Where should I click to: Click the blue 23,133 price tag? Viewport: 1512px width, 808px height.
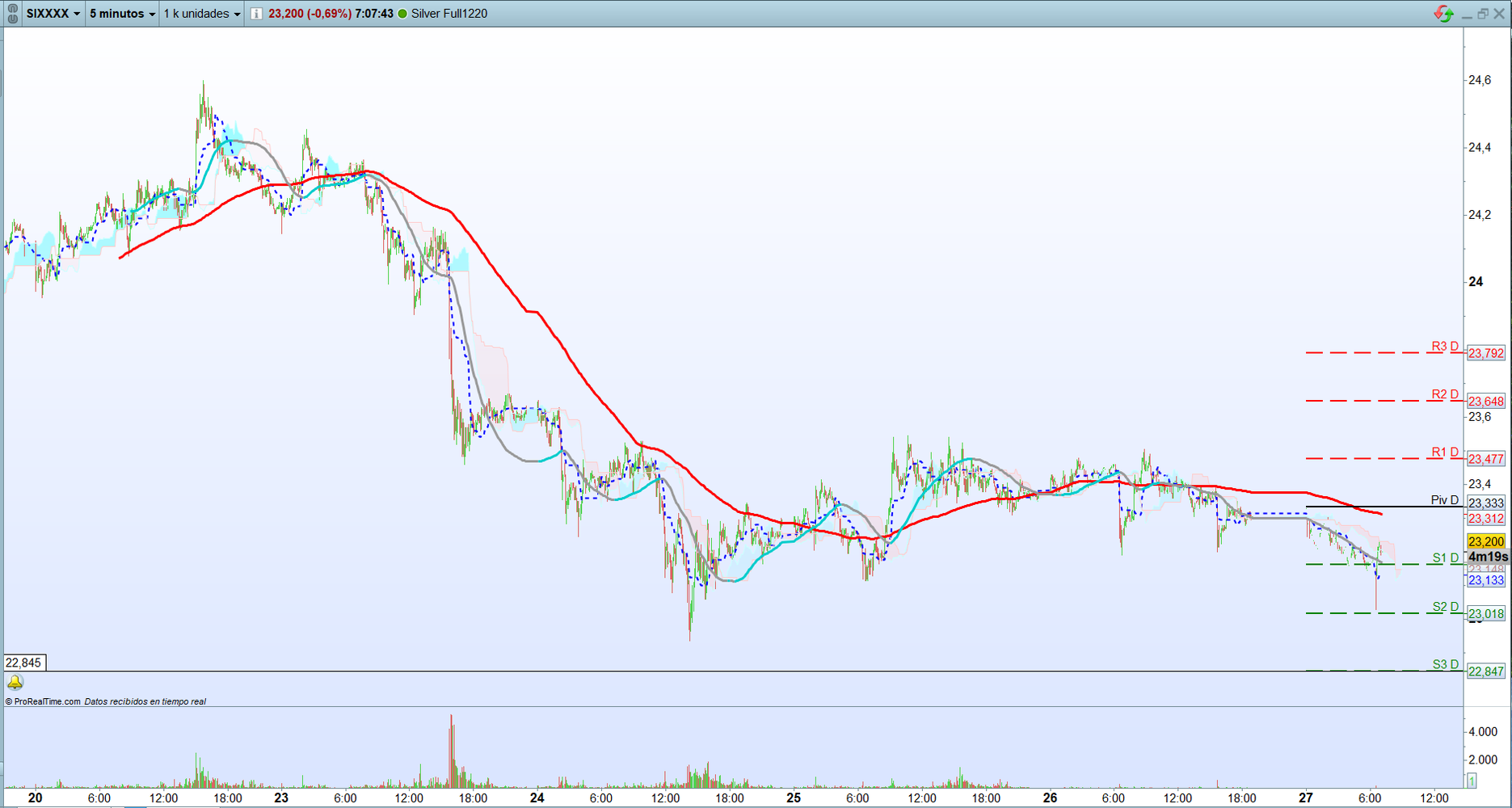[1486, 580]
